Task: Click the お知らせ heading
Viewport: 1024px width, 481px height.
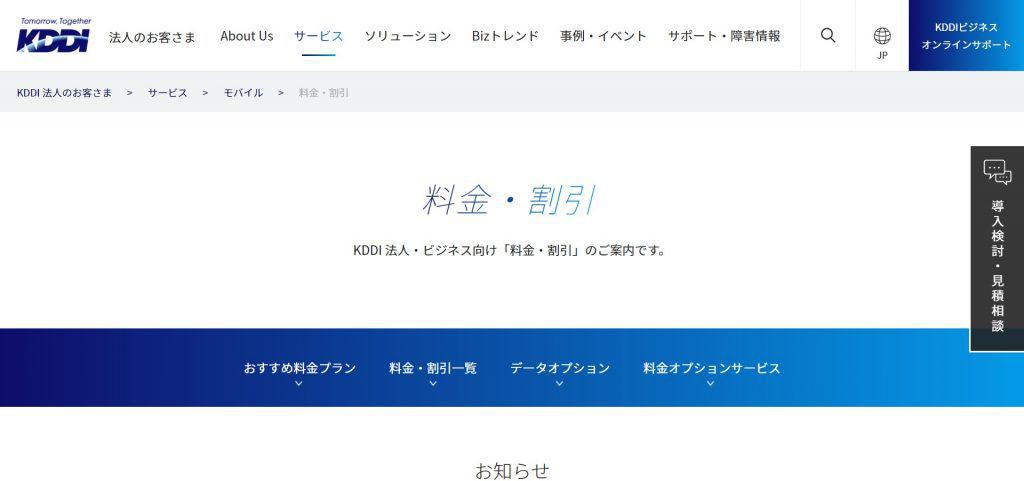Action: coord(512,471)
